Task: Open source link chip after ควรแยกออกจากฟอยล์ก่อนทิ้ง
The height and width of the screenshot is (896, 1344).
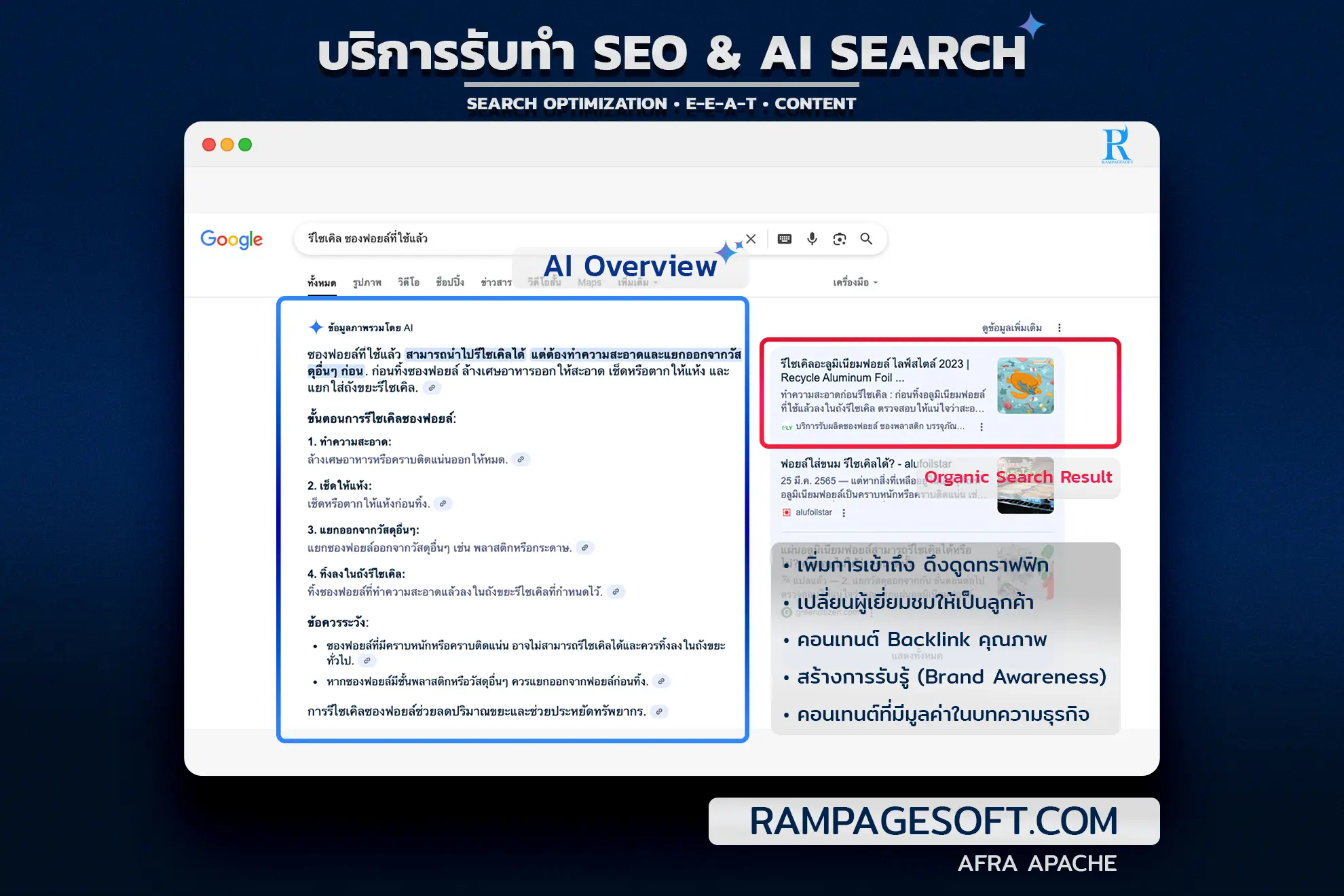Action: [661, 682]
